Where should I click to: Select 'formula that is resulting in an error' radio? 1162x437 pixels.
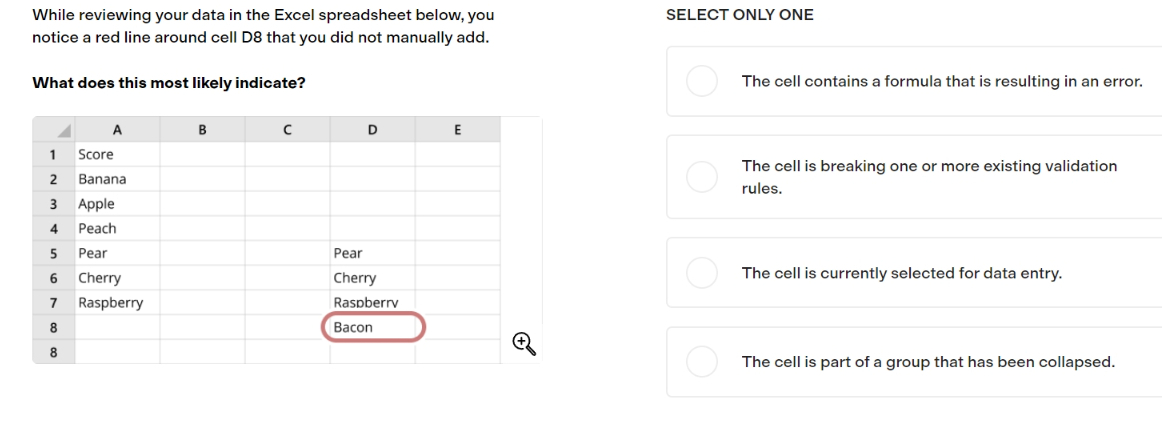click(701, 81)
